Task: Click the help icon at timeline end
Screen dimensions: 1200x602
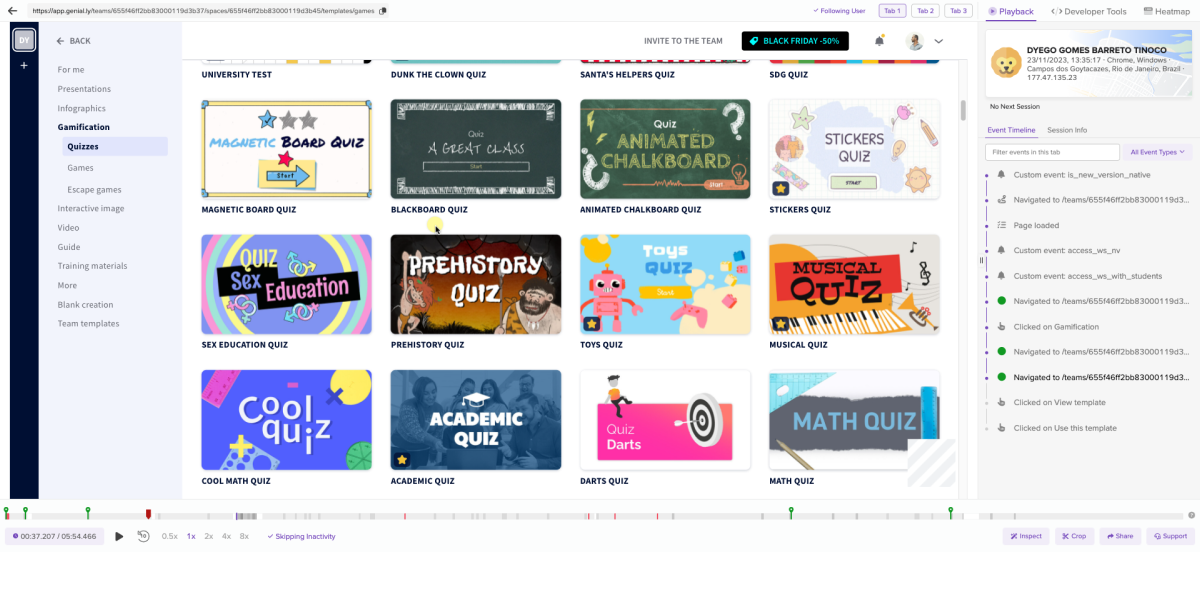Action: (1191, 515)
